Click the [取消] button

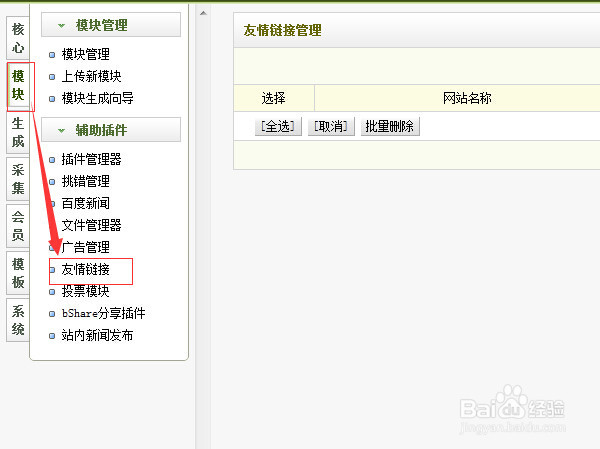click(331, 126)
